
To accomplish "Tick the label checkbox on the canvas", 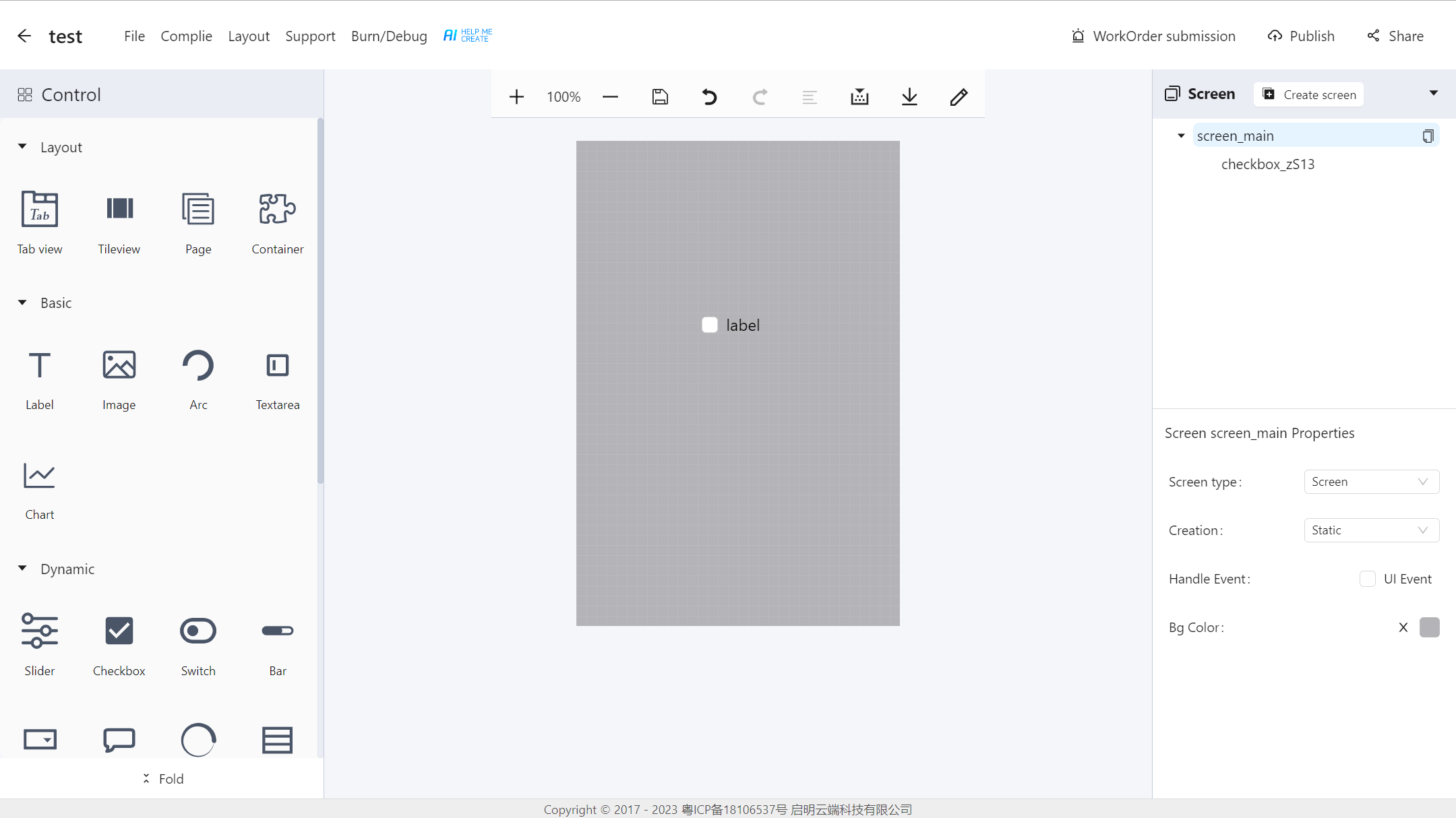I will pos(710,325).
